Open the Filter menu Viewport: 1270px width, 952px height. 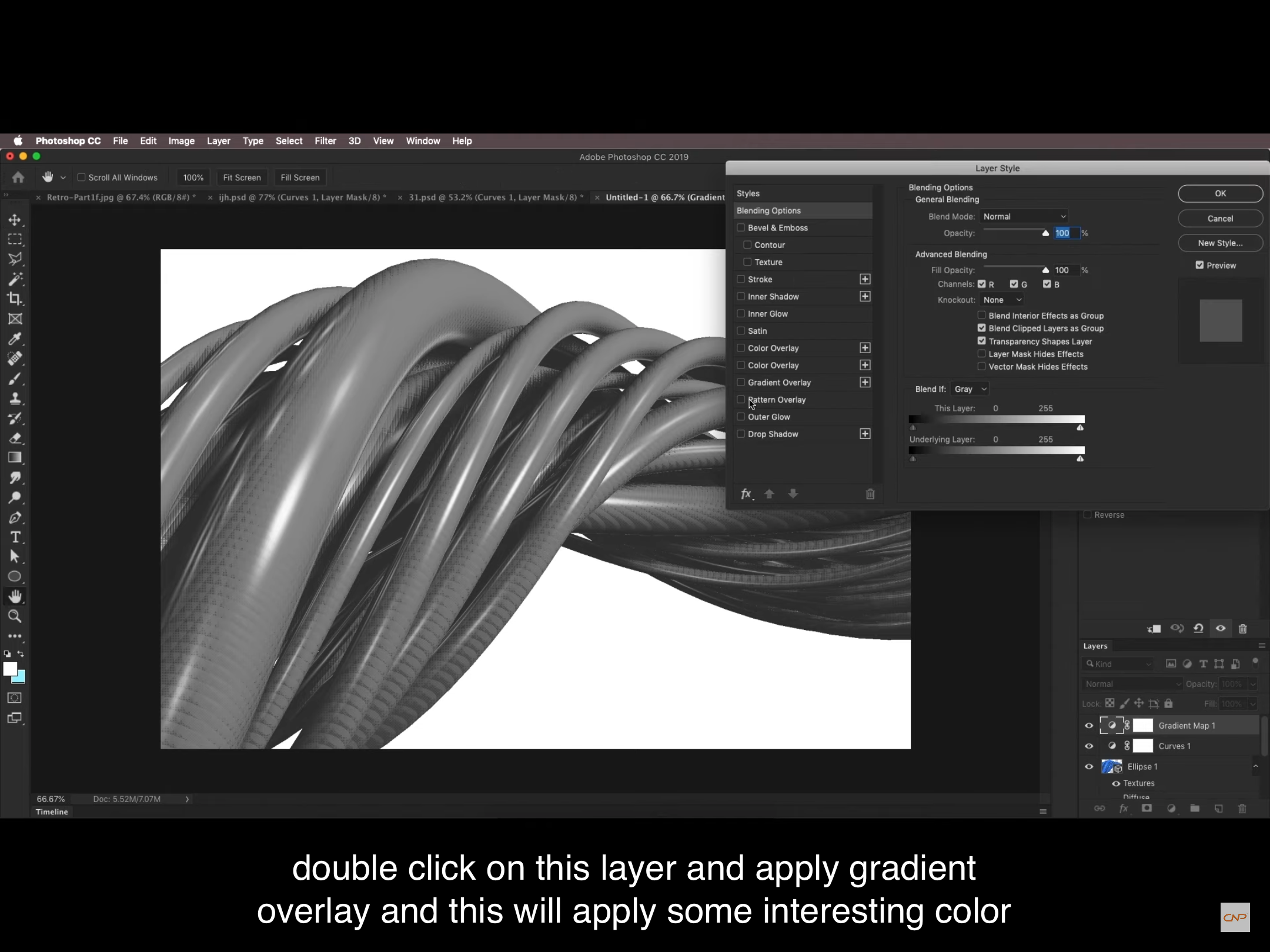point(326,140)
